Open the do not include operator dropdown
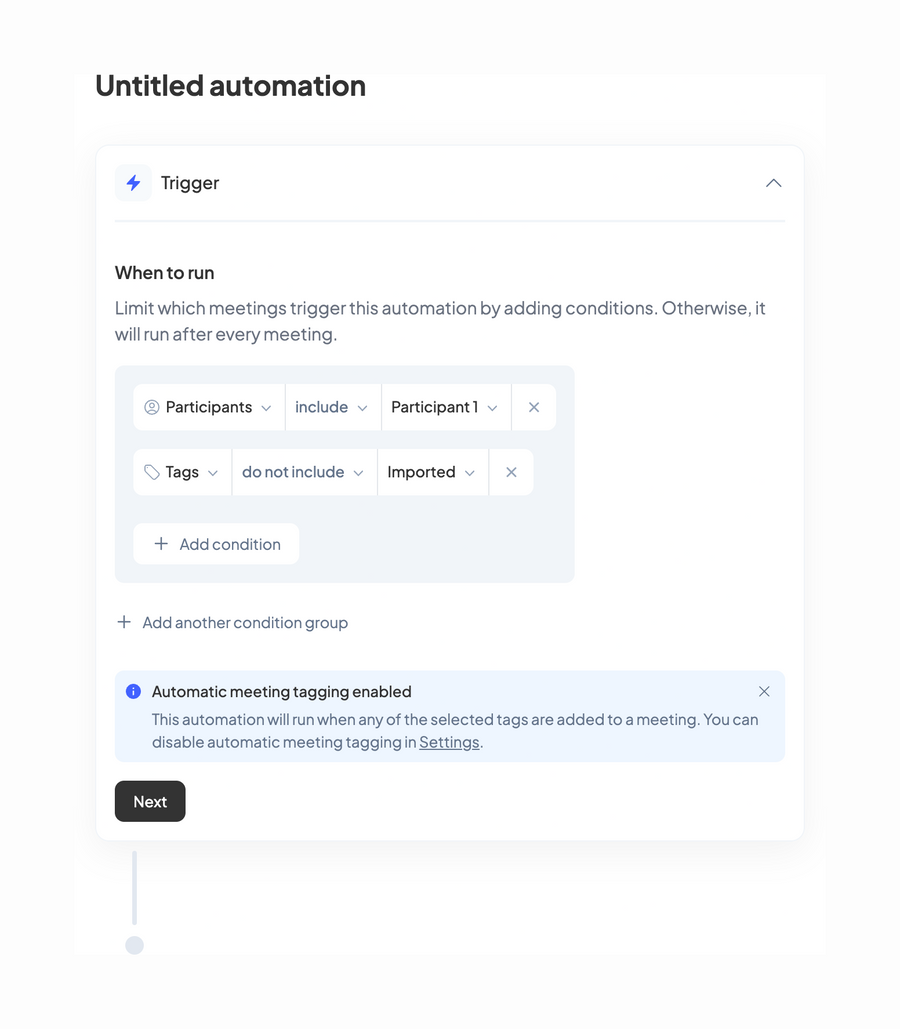 coord(303,472)
